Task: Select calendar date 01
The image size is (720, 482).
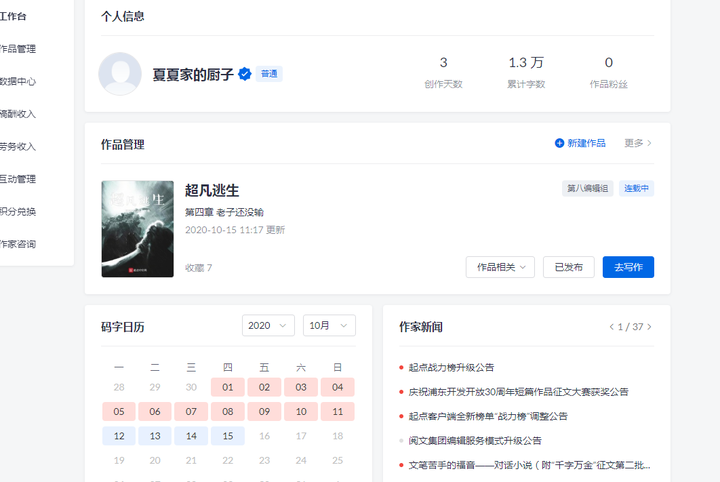Action: pos(228,387)
